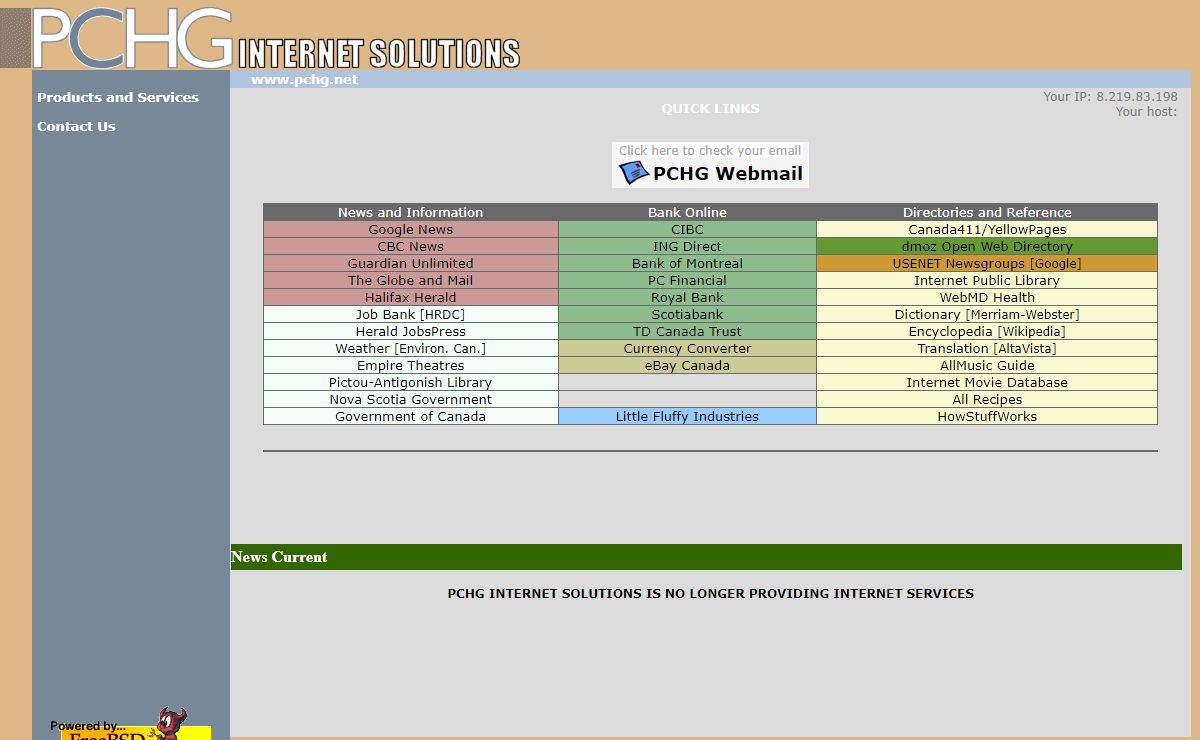The width and height of the screenshot is (1200, 740).
Task: Click the News and Information column header
Action: coord(411,213)
